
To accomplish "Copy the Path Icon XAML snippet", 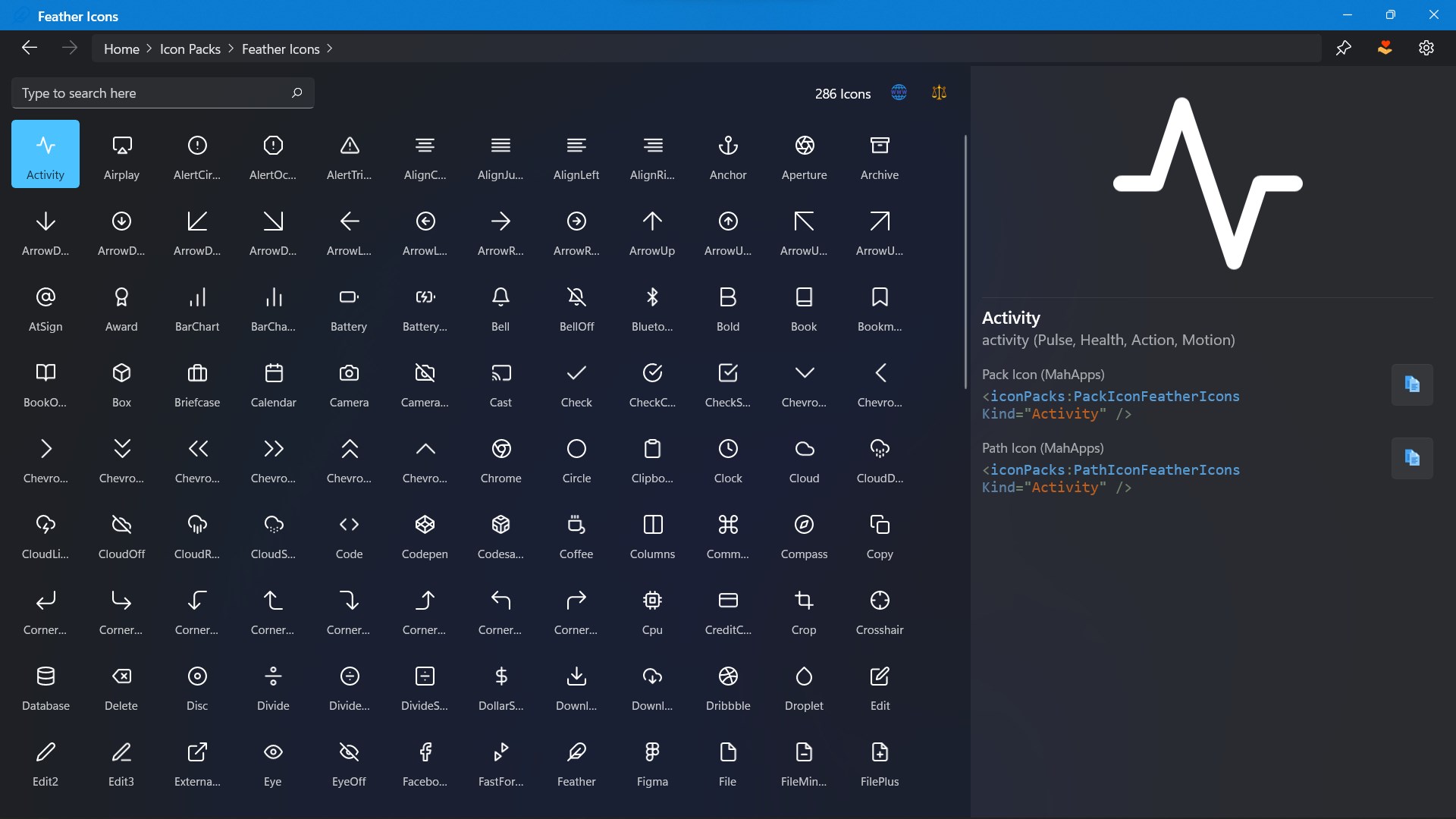I will coord(1411,458).
